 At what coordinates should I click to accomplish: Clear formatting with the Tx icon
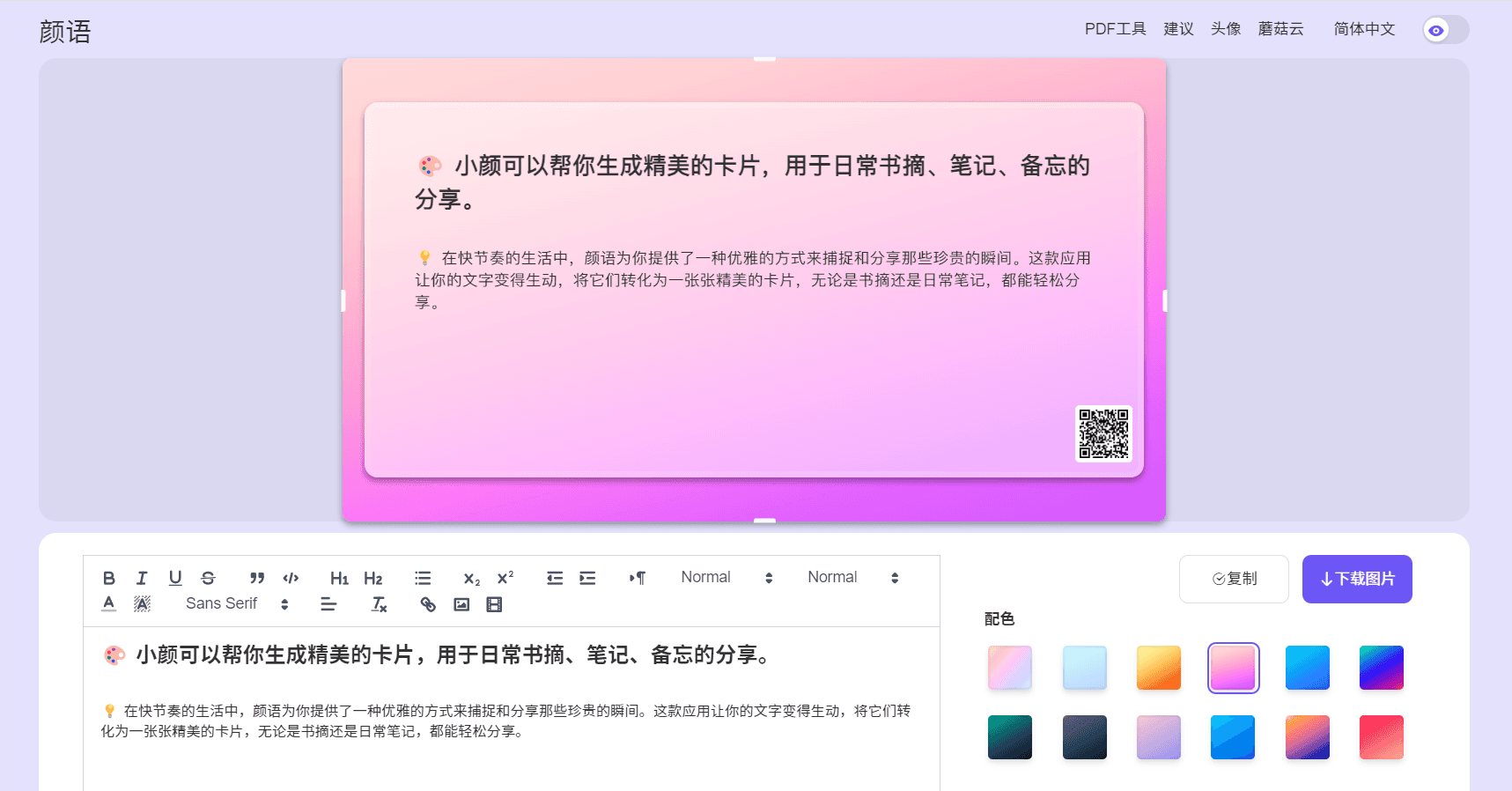coord(379,604)
